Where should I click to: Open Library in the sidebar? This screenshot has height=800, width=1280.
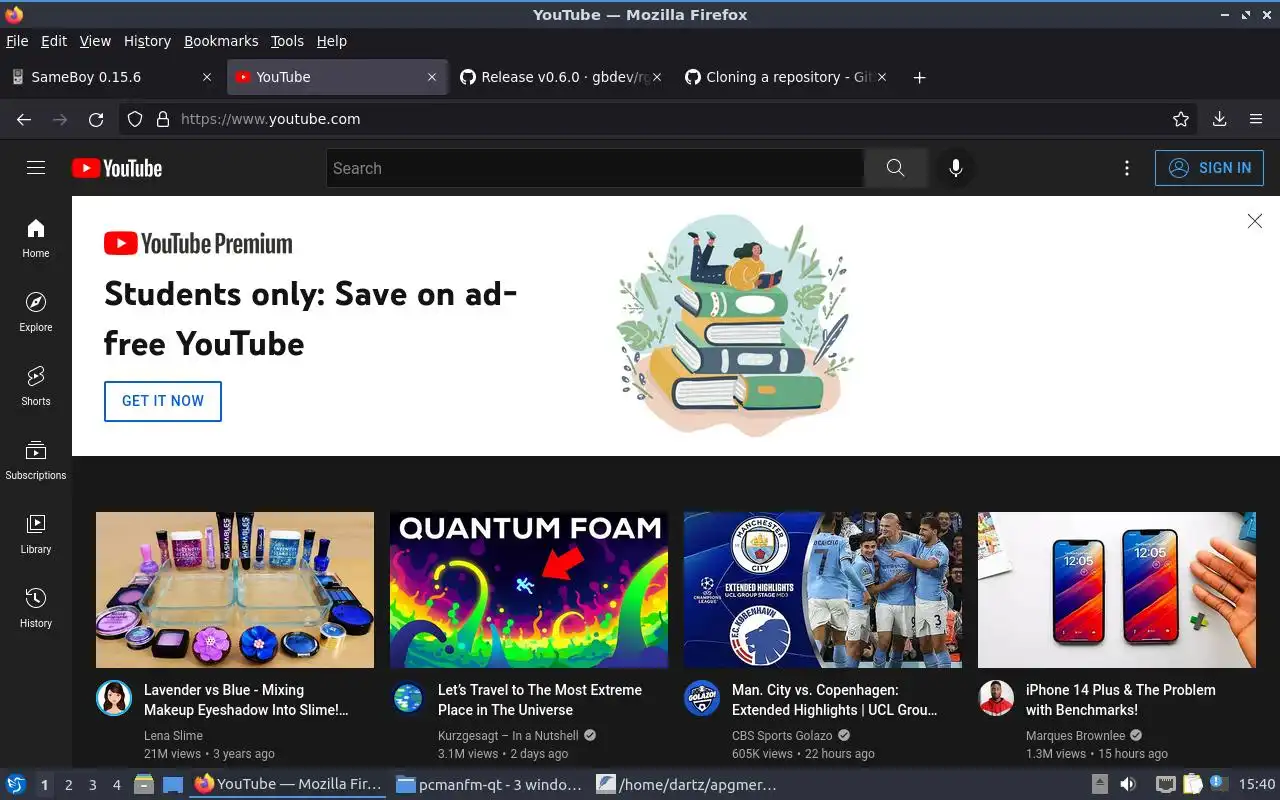[36, 534]
